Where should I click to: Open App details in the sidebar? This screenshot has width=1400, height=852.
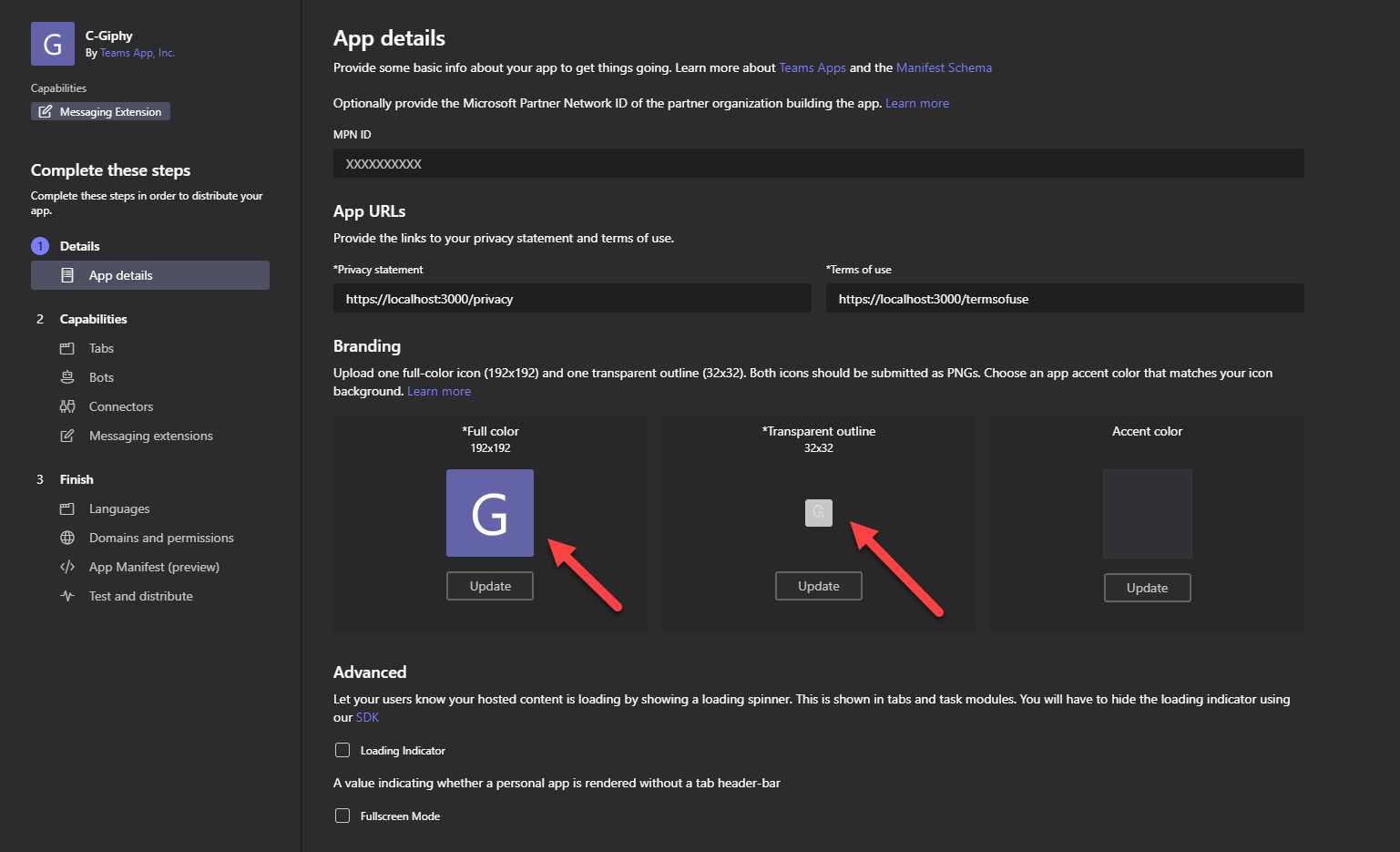(x=150, y=275)
